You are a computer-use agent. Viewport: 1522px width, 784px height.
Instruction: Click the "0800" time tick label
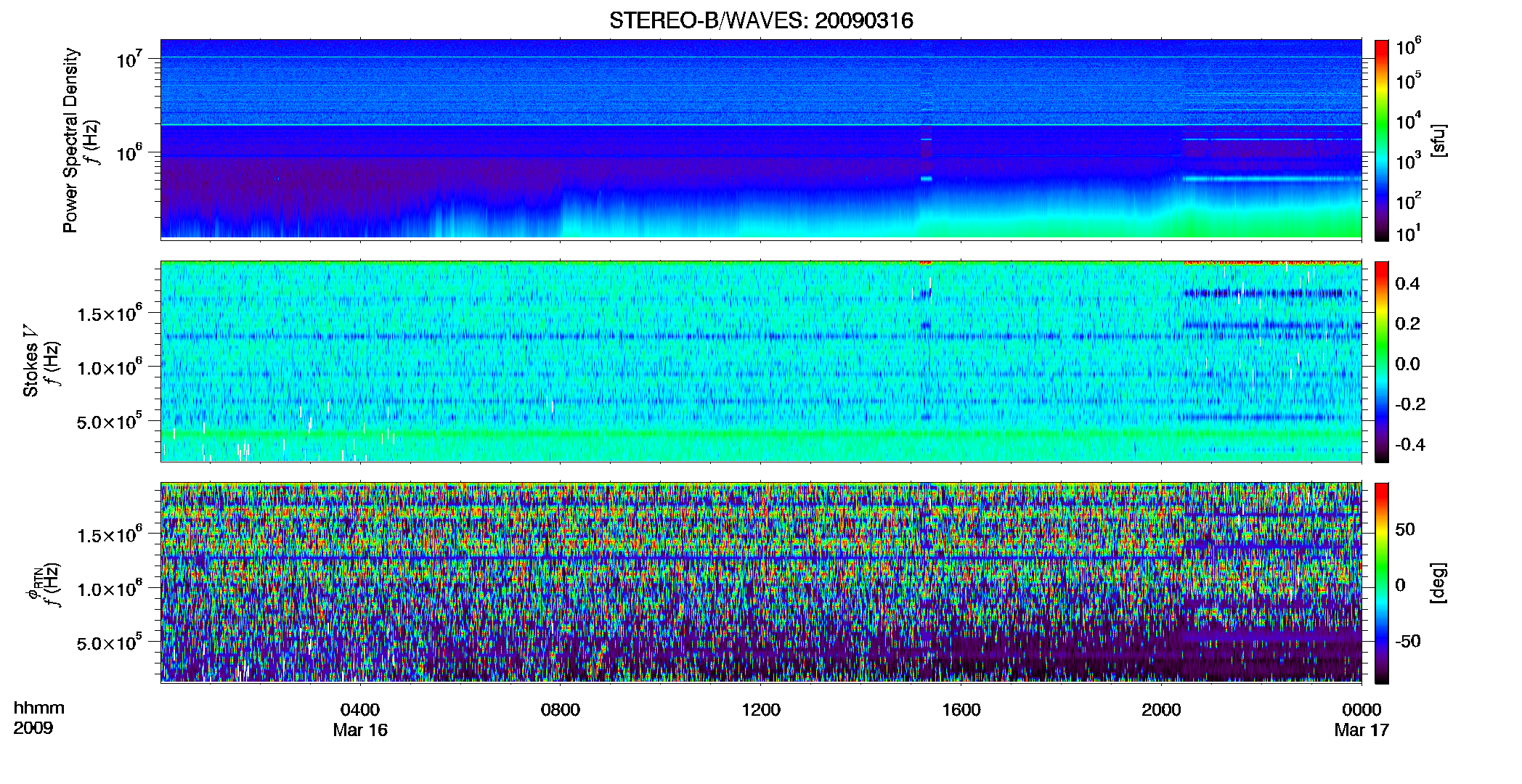point(561,709)
